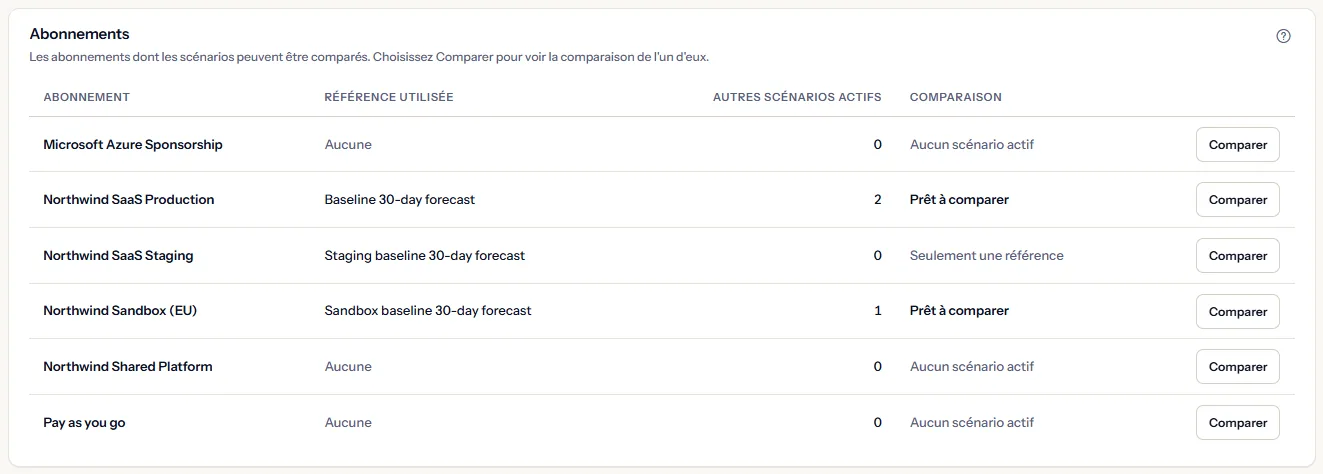Click Comparer for Northwind SaaS Staging
Screen dimensions: 1323x474
(1238, 256)
